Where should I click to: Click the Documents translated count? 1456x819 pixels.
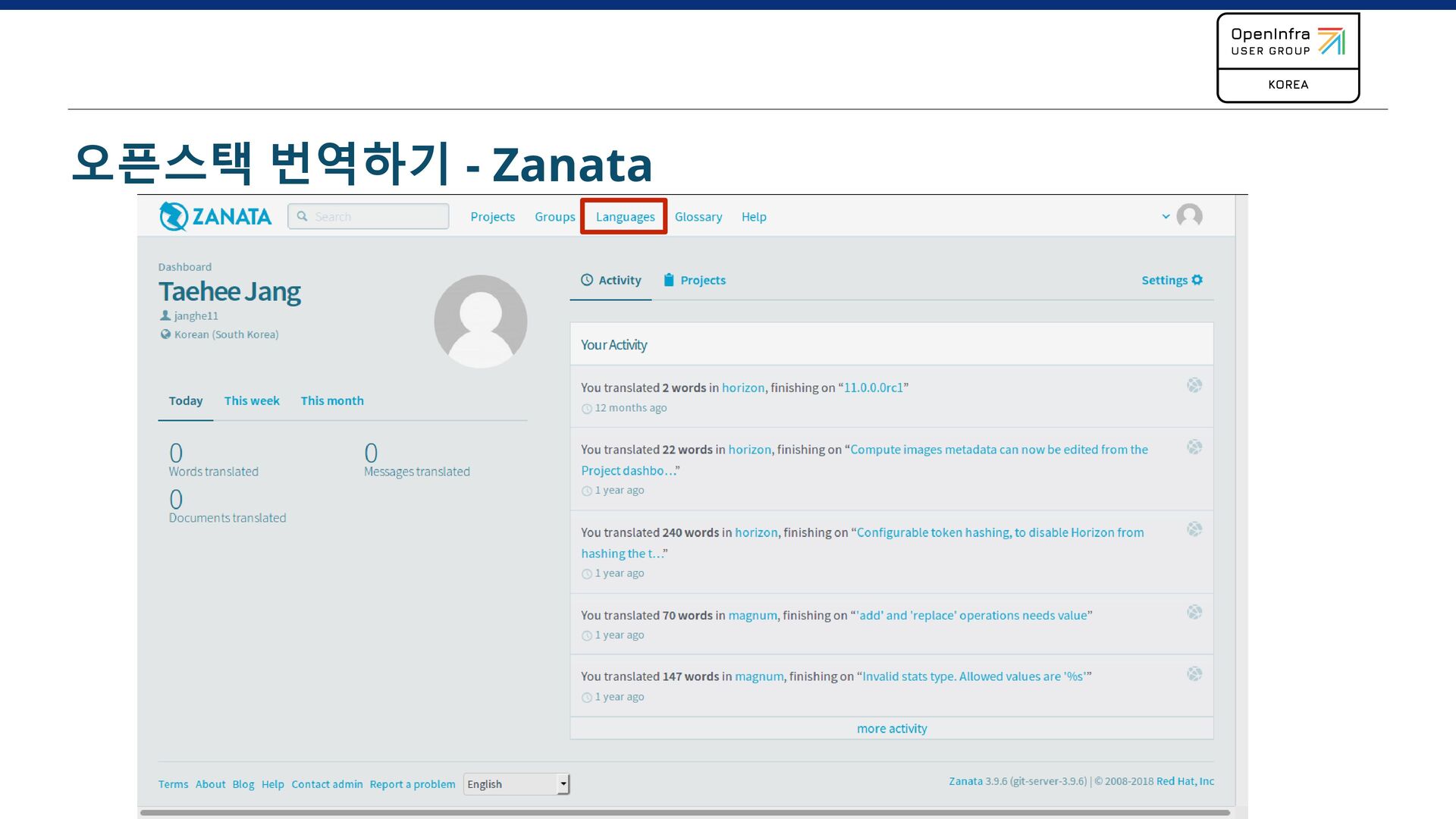(x=176, y=499)
